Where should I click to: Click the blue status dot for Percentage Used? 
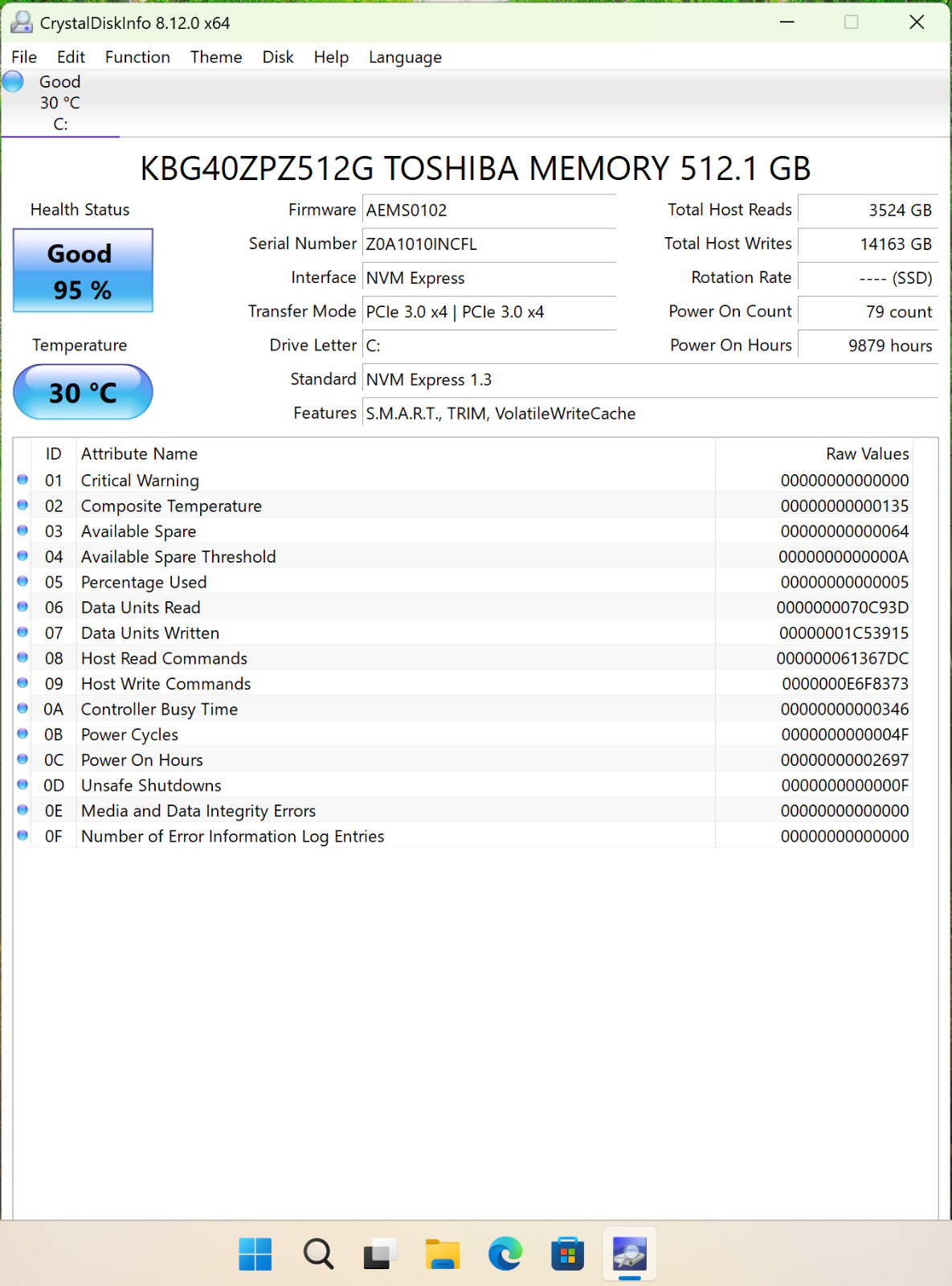click(22, 582)
